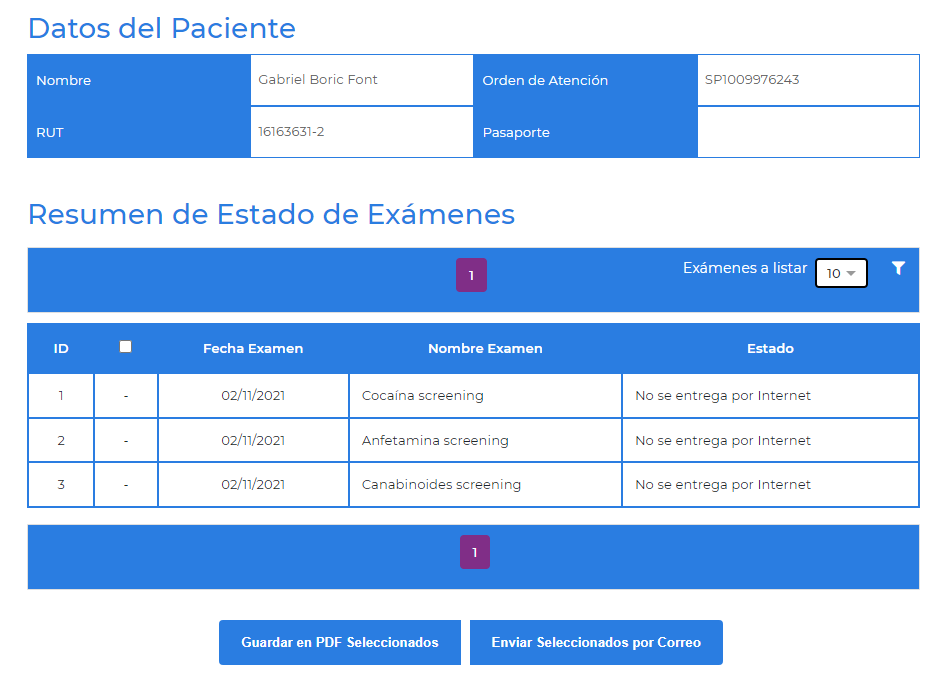
Task: Go to page 1 in top pagination
Action: (x=471, y=275)
